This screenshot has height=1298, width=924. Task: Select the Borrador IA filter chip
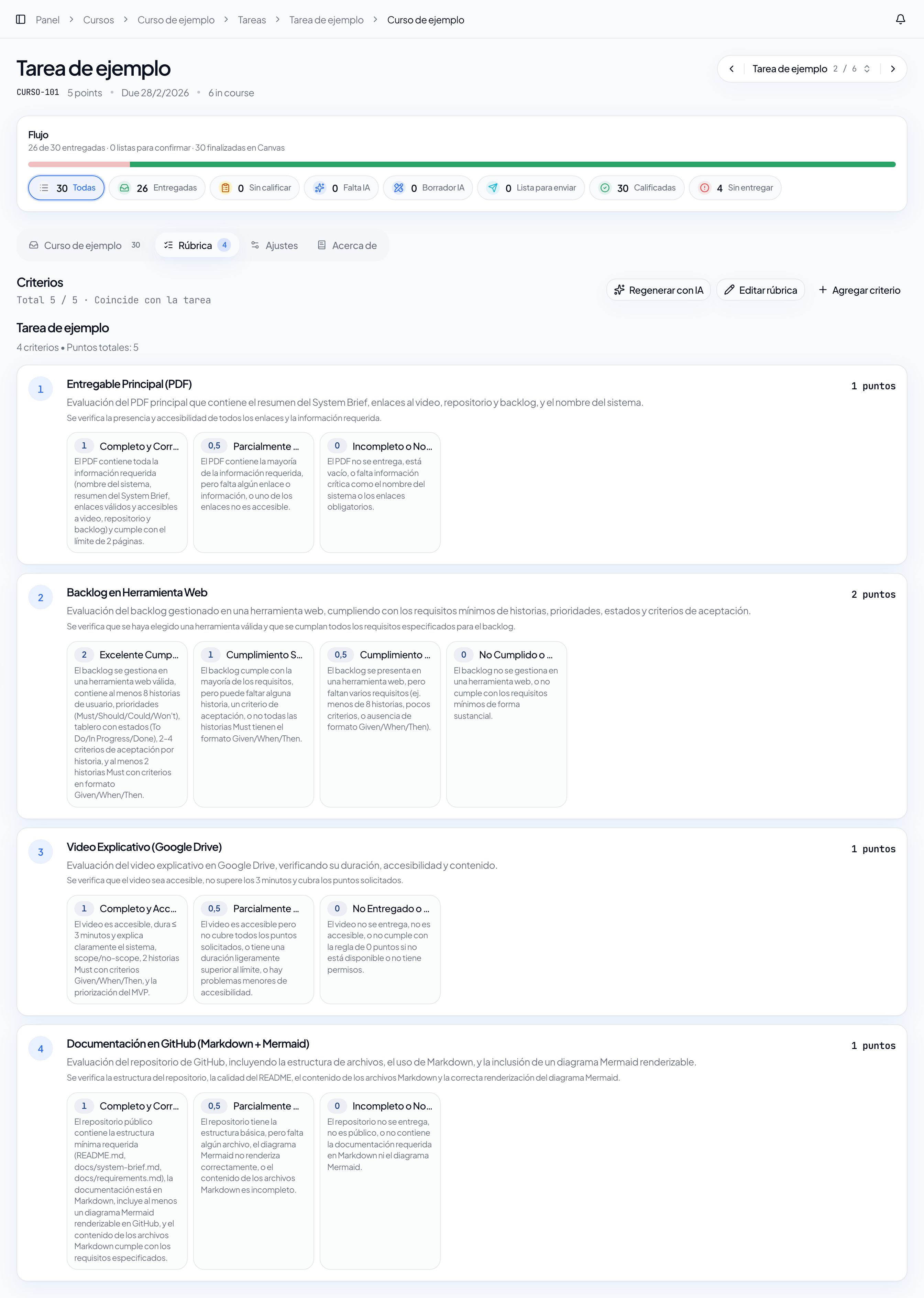click(428, 188)
